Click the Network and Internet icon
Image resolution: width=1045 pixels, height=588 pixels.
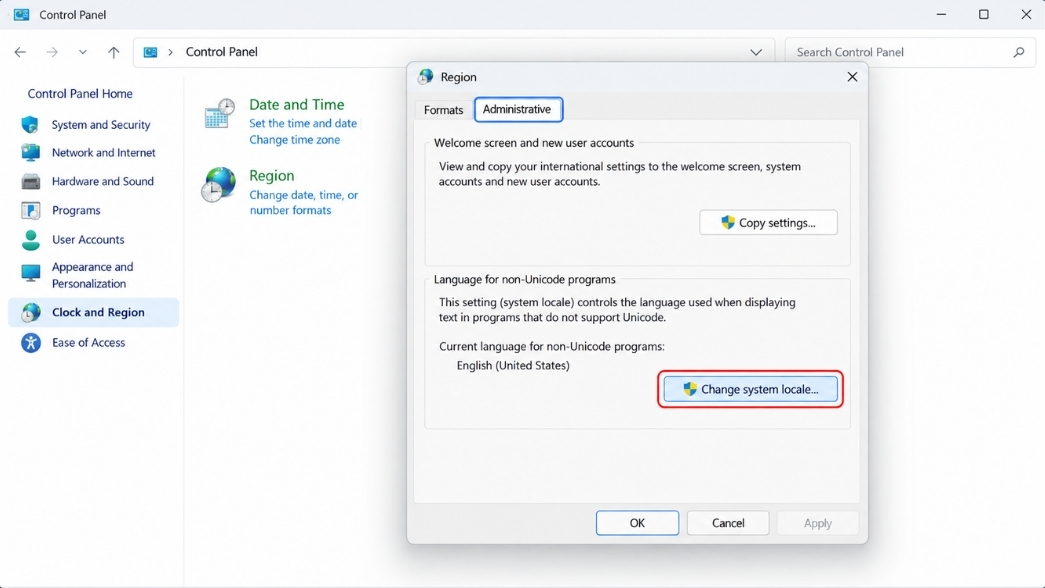click(x=30, y=153)
